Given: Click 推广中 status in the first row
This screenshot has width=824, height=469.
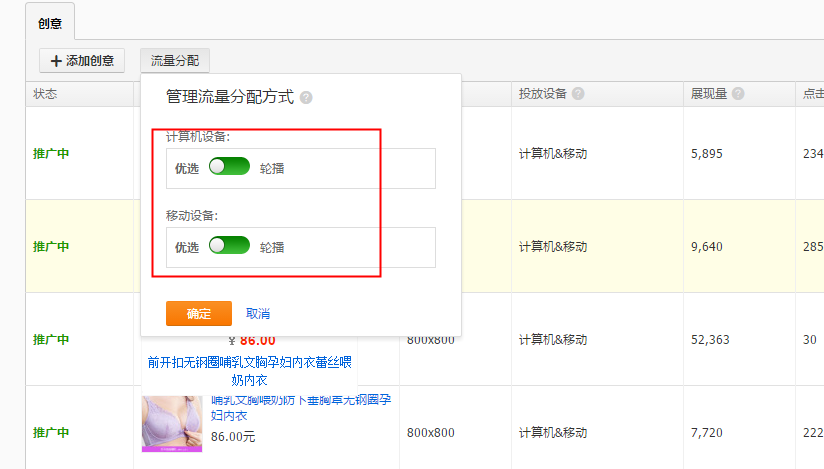Looking at the screenshot, I should pyautogui.click(x=51, y=154).
